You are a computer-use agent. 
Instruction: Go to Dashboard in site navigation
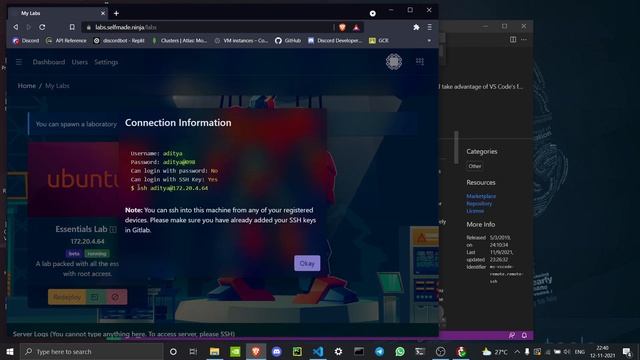(x=49, y=62)
